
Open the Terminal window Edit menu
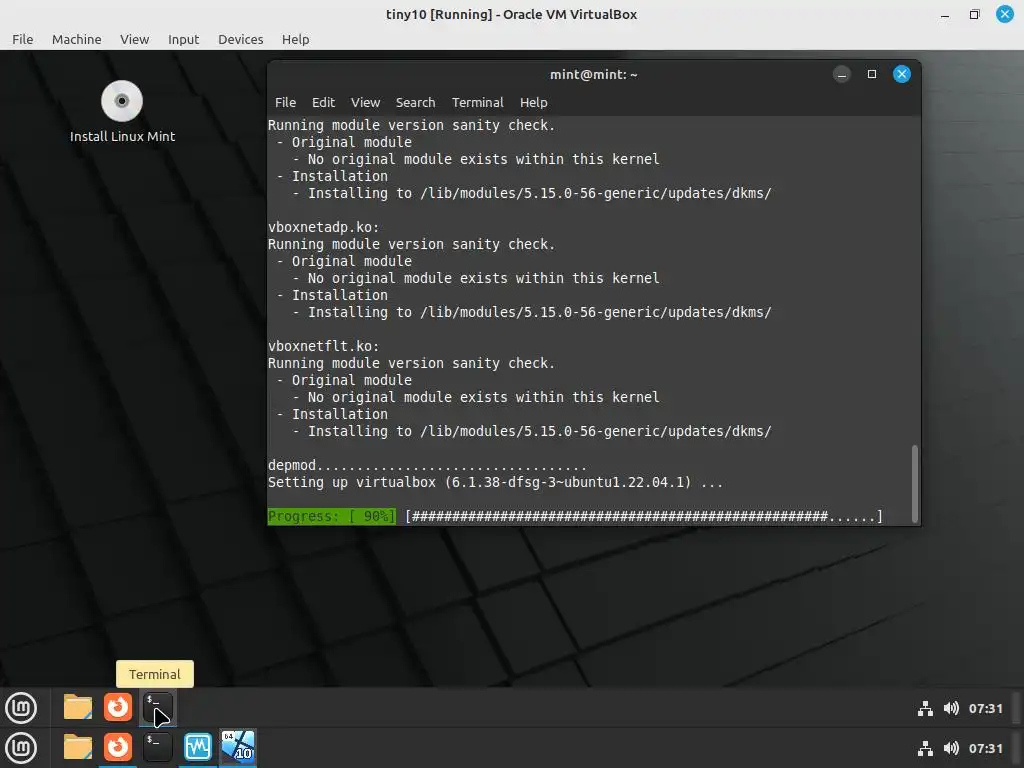[x=323, y=103]
